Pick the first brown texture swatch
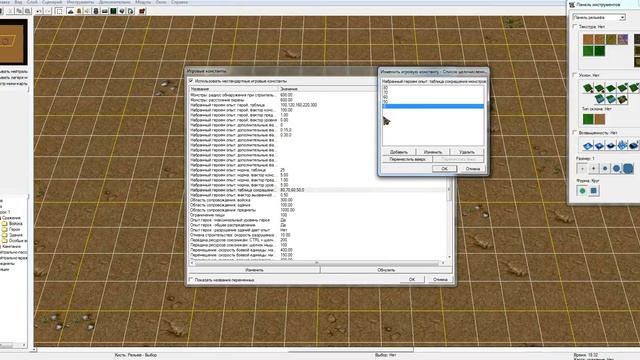Image resolution: width=640 pixels, height=360 pixels. pyautogui.click(x=588, y=39)
